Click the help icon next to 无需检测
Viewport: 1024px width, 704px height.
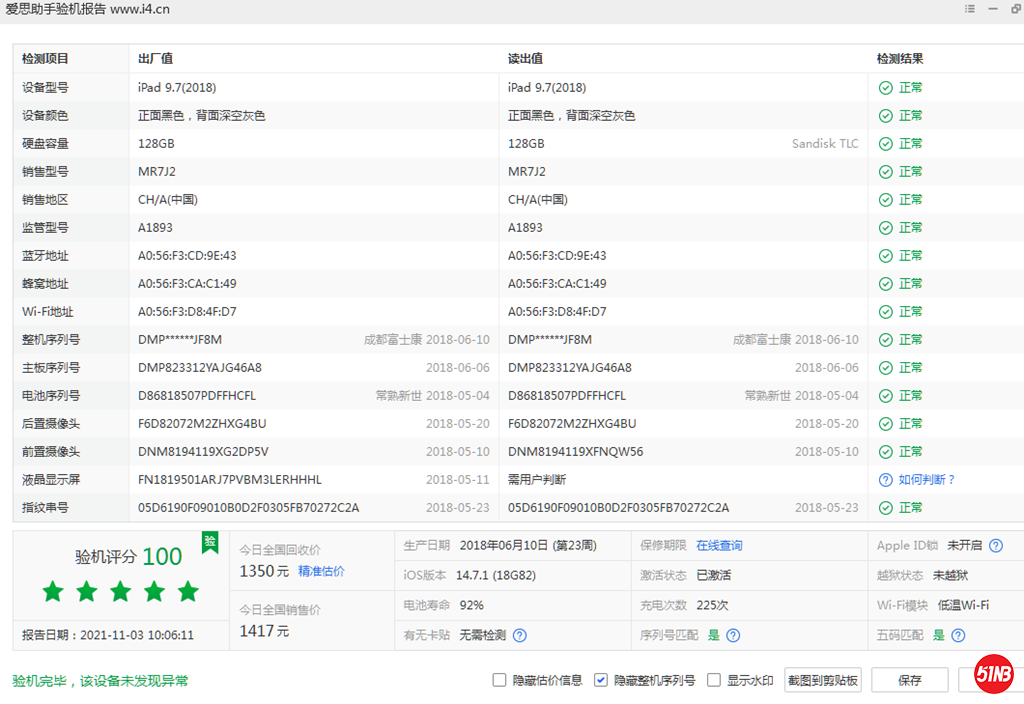(x=520, y=635)
